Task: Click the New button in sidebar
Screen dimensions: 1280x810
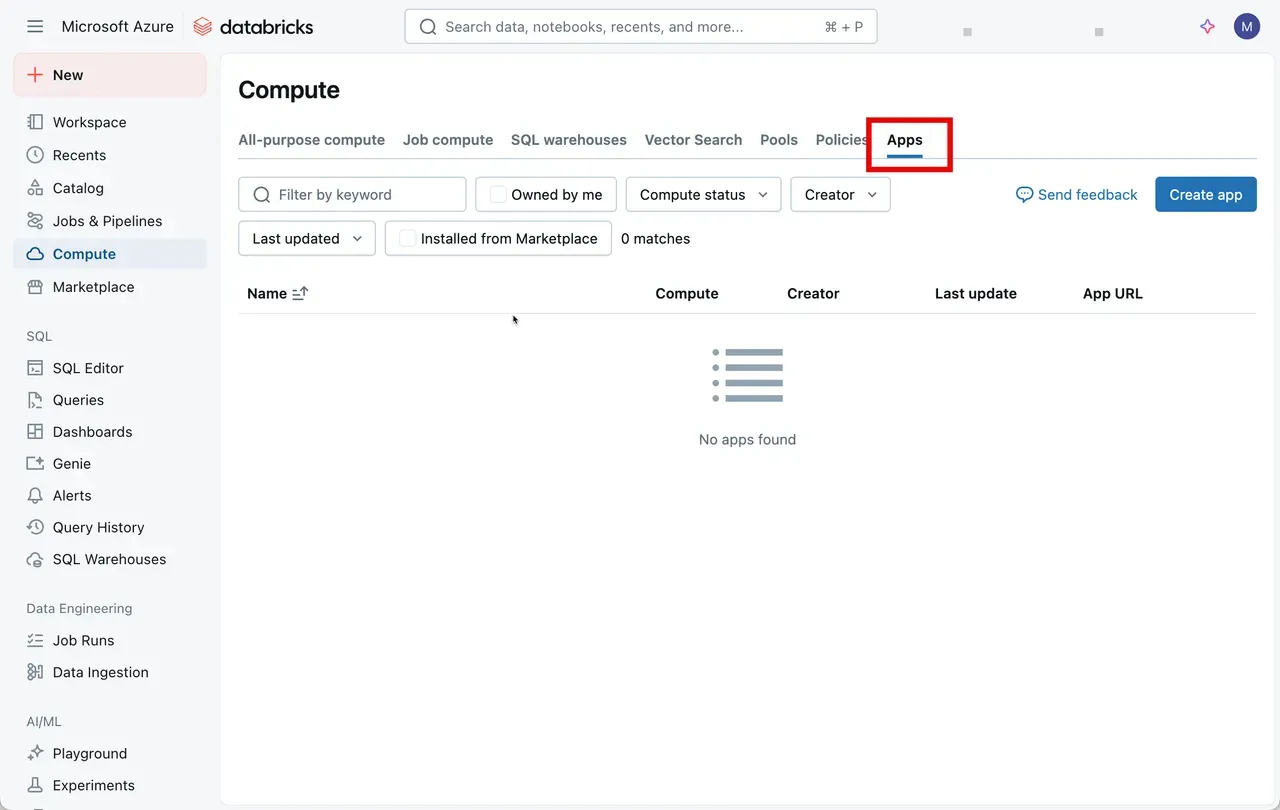Action: tap(110, 75)
